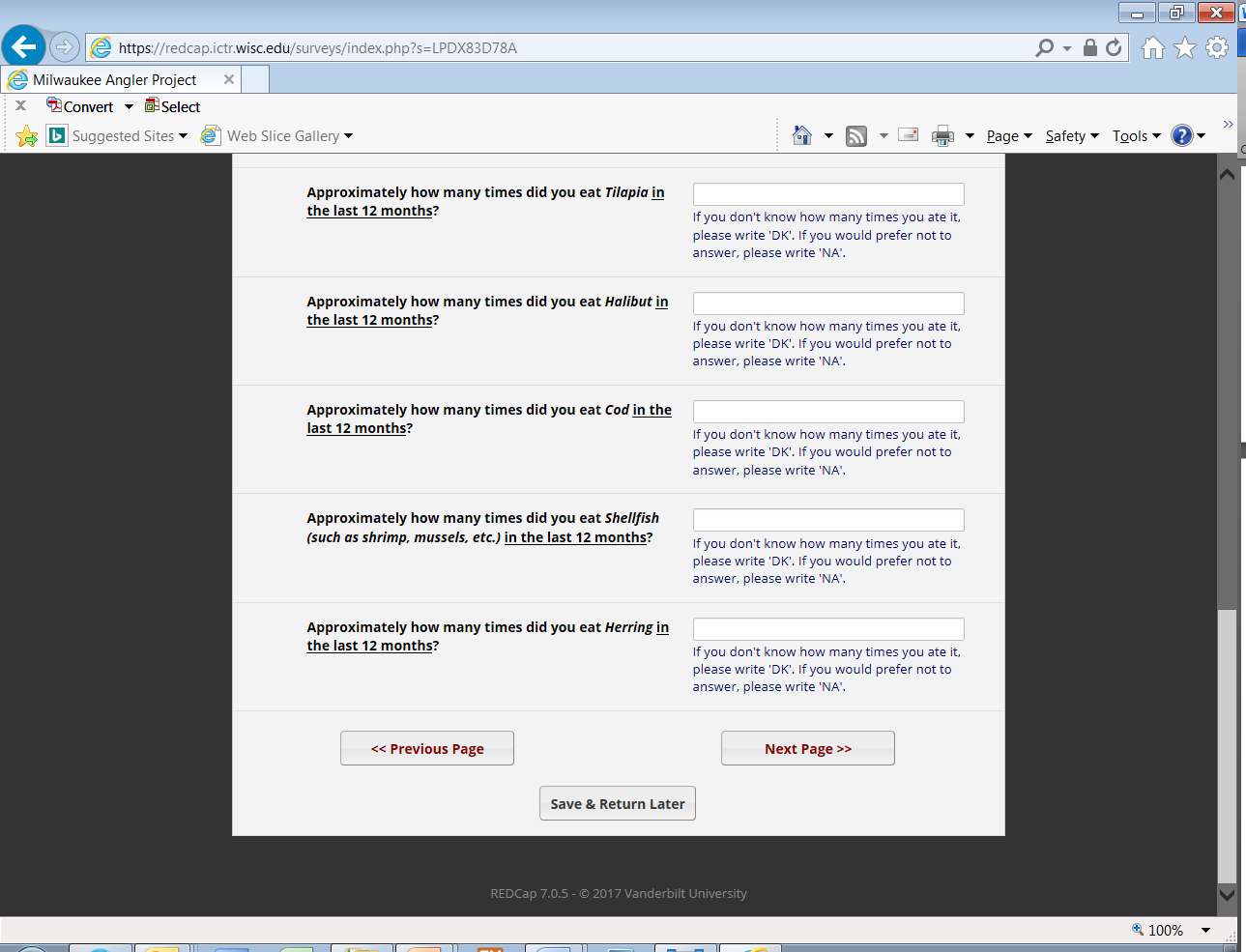This screenshot has width=1246, height=952.
Task: Click the Read mail icon
Action: [x=908, y=135]
